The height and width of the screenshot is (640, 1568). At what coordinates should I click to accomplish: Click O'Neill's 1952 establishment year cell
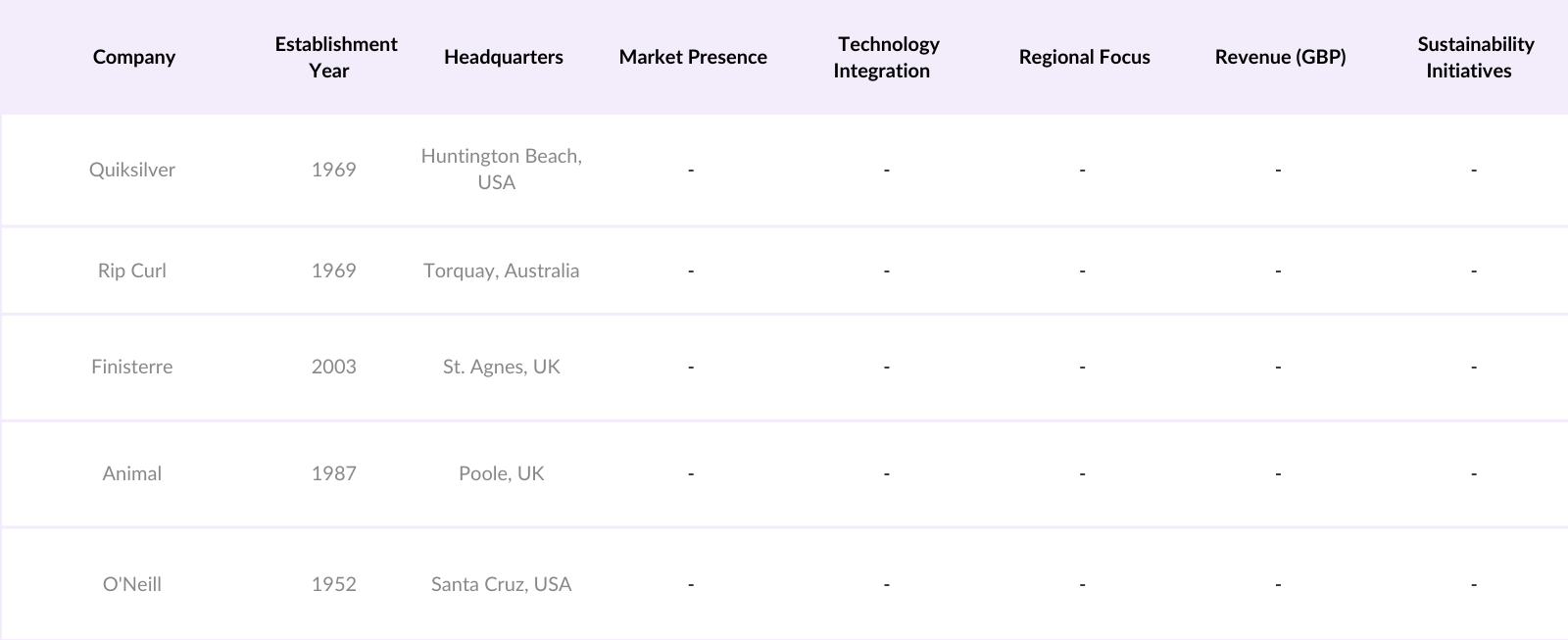click(x=333, y=584)
